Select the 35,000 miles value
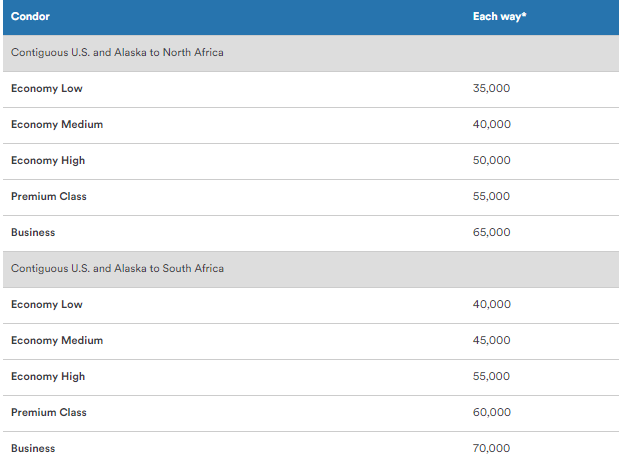The image size is (621, 461). click(491, 88)
